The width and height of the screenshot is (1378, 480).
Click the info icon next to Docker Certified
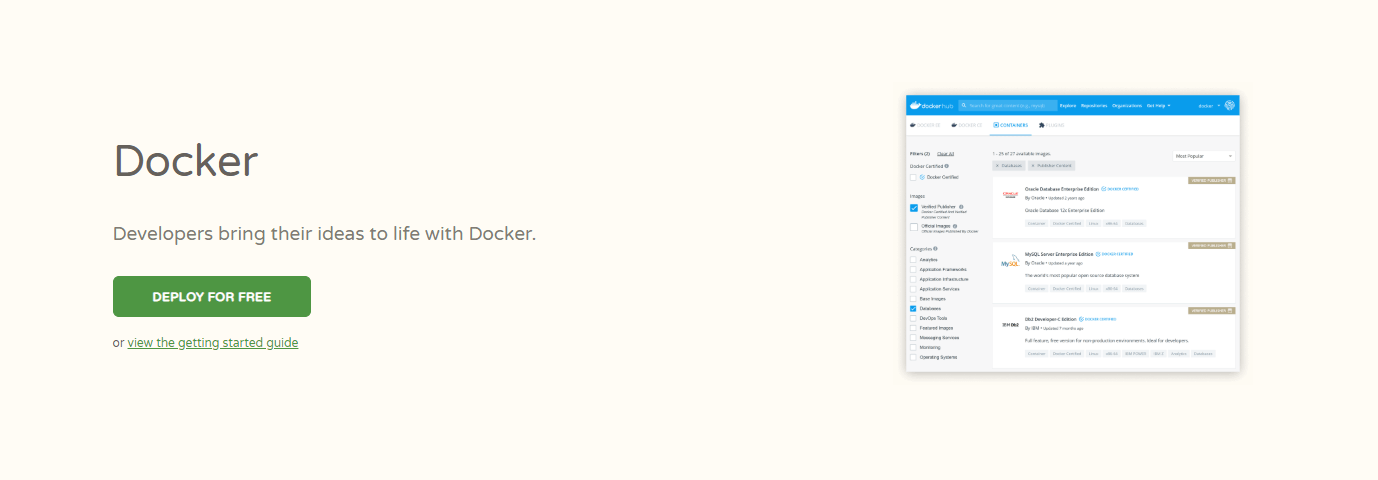tap(947, 166)
